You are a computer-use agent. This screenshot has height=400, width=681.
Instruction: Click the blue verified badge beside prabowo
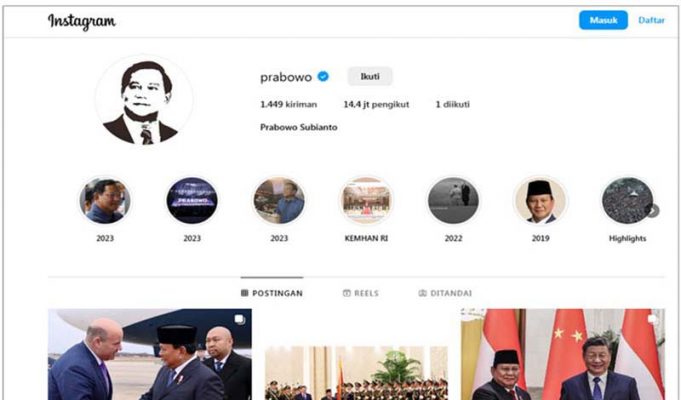(x=323, y=76)
